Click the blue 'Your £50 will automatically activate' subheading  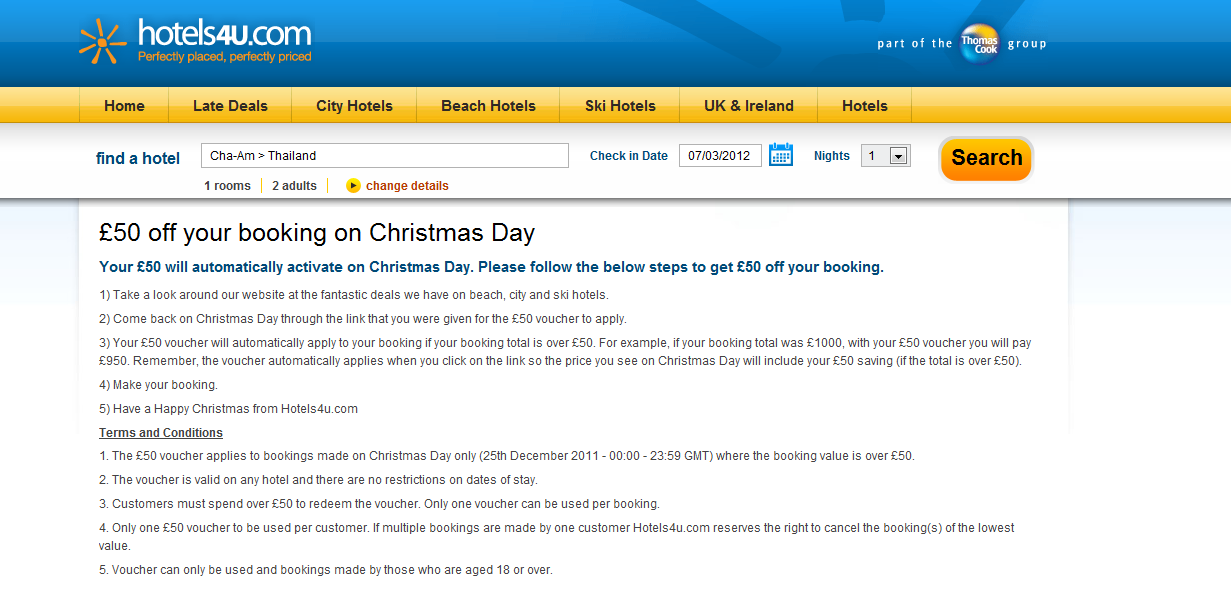pyautogui.click(x=491, y=267)
